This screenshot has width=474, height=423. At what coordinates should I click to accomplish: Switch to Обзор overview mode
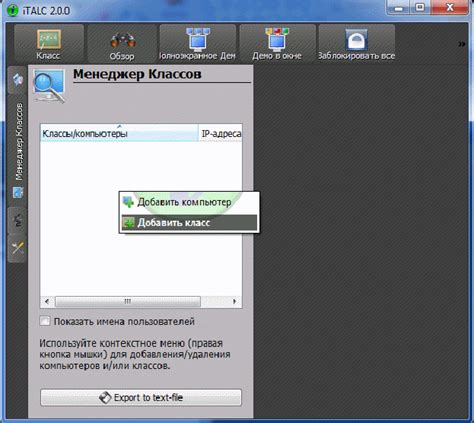point(122,44)
